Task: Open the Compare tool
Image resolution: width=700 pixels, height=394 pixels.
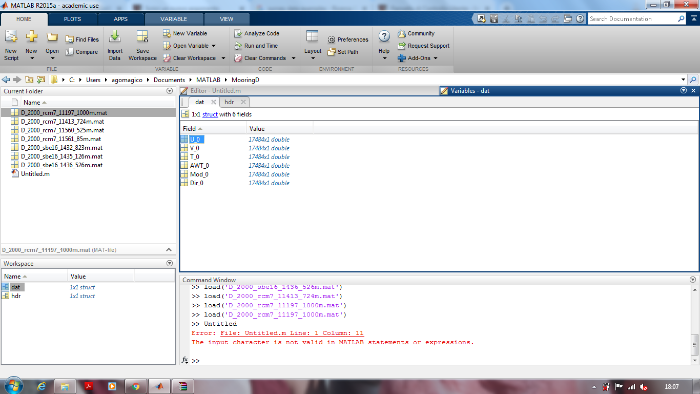Action: [x=82, y=52]
